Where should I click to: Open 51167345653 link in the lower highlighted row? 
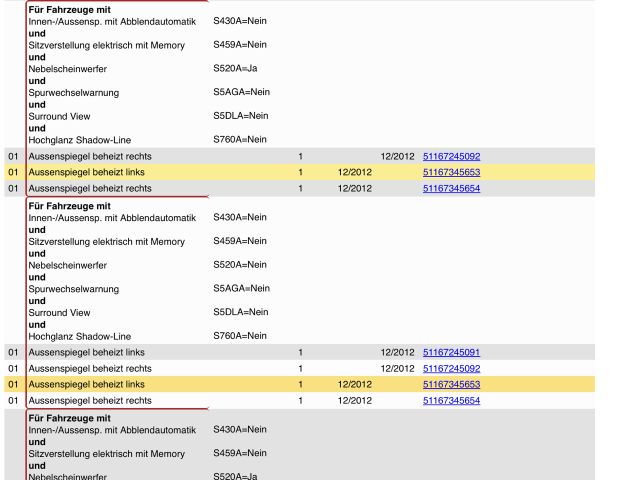click(451, 385)
